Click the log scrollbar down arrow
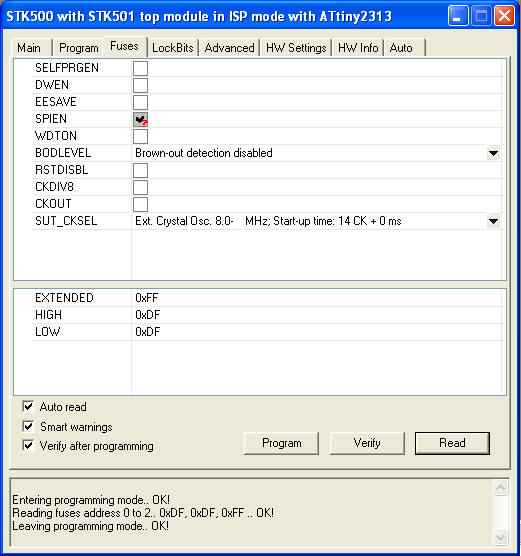Viewport: 521px width, 556px height. (x=500, y=537)
